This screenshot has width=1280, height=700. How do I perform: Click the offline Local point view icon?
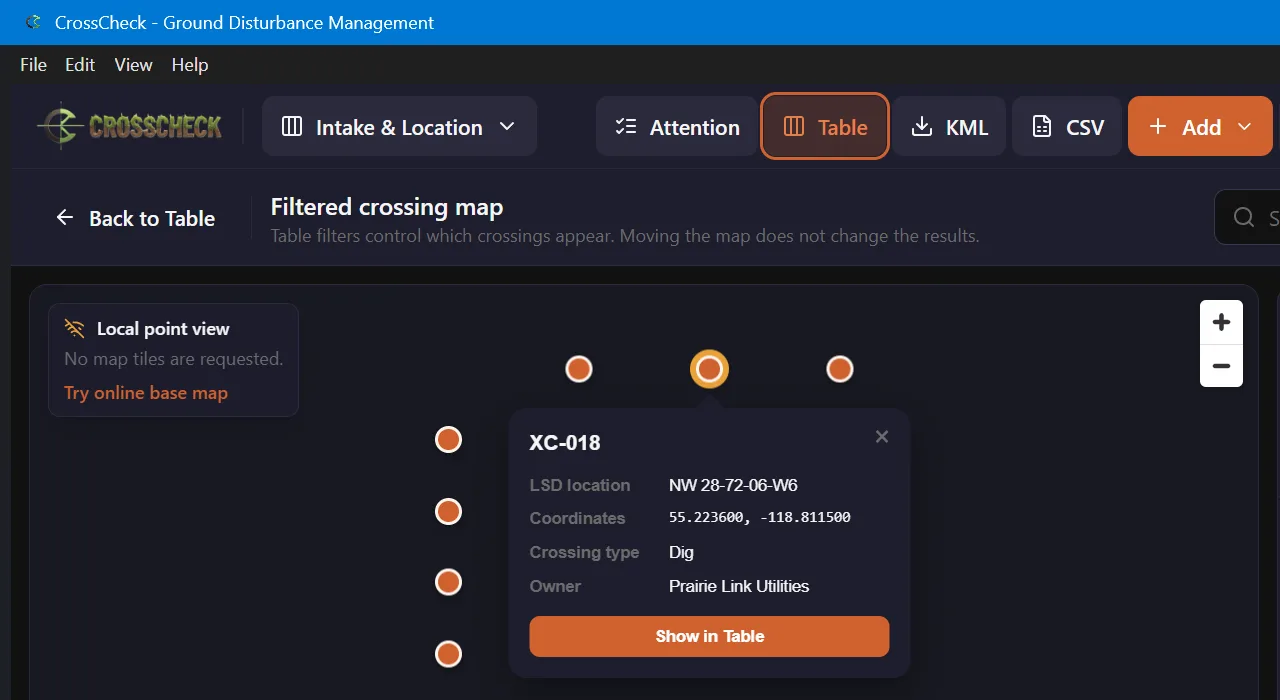[75, 328]
